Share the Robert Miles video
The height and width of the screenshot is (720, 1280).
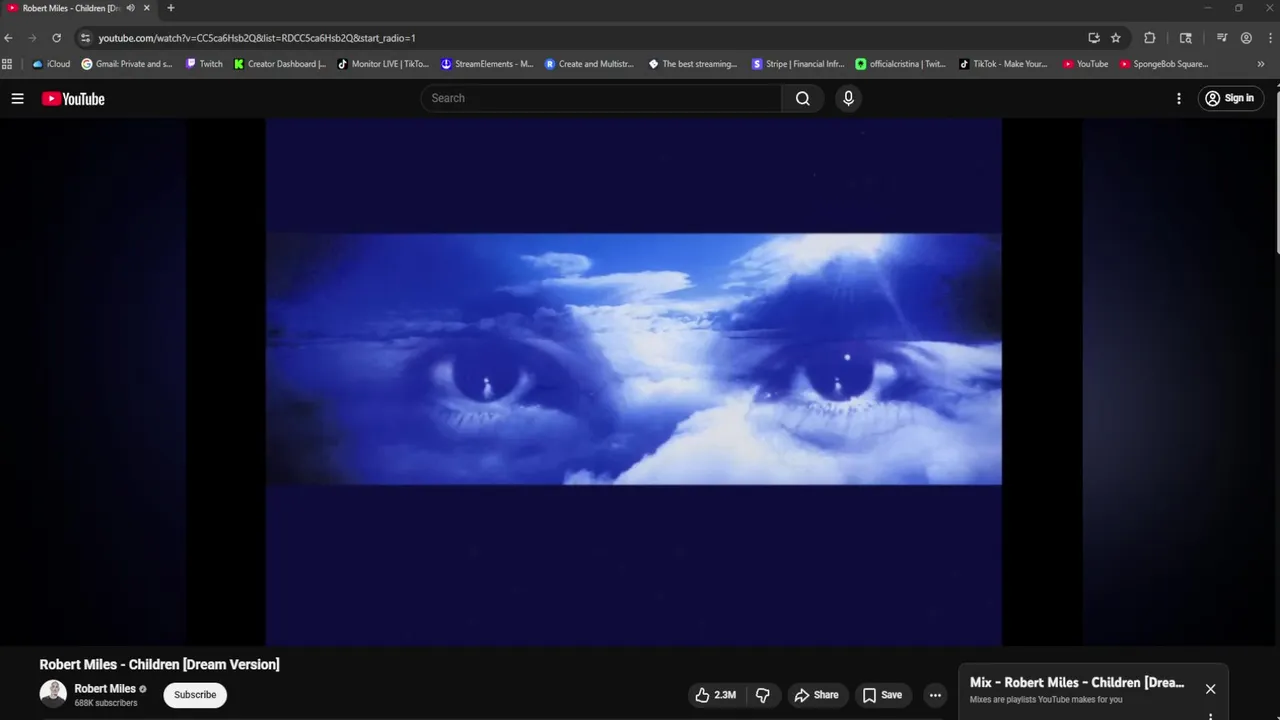[x=817, y=695]
